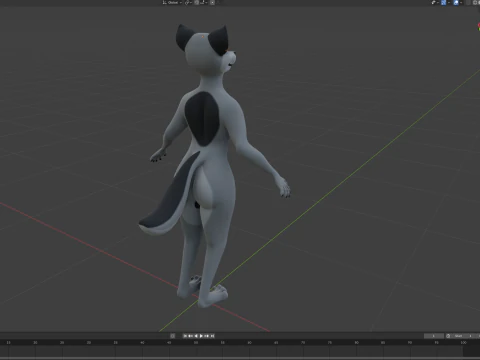Screen dimensions: 480x360
Task: Play animation in reverse
Action: (196, 336)
